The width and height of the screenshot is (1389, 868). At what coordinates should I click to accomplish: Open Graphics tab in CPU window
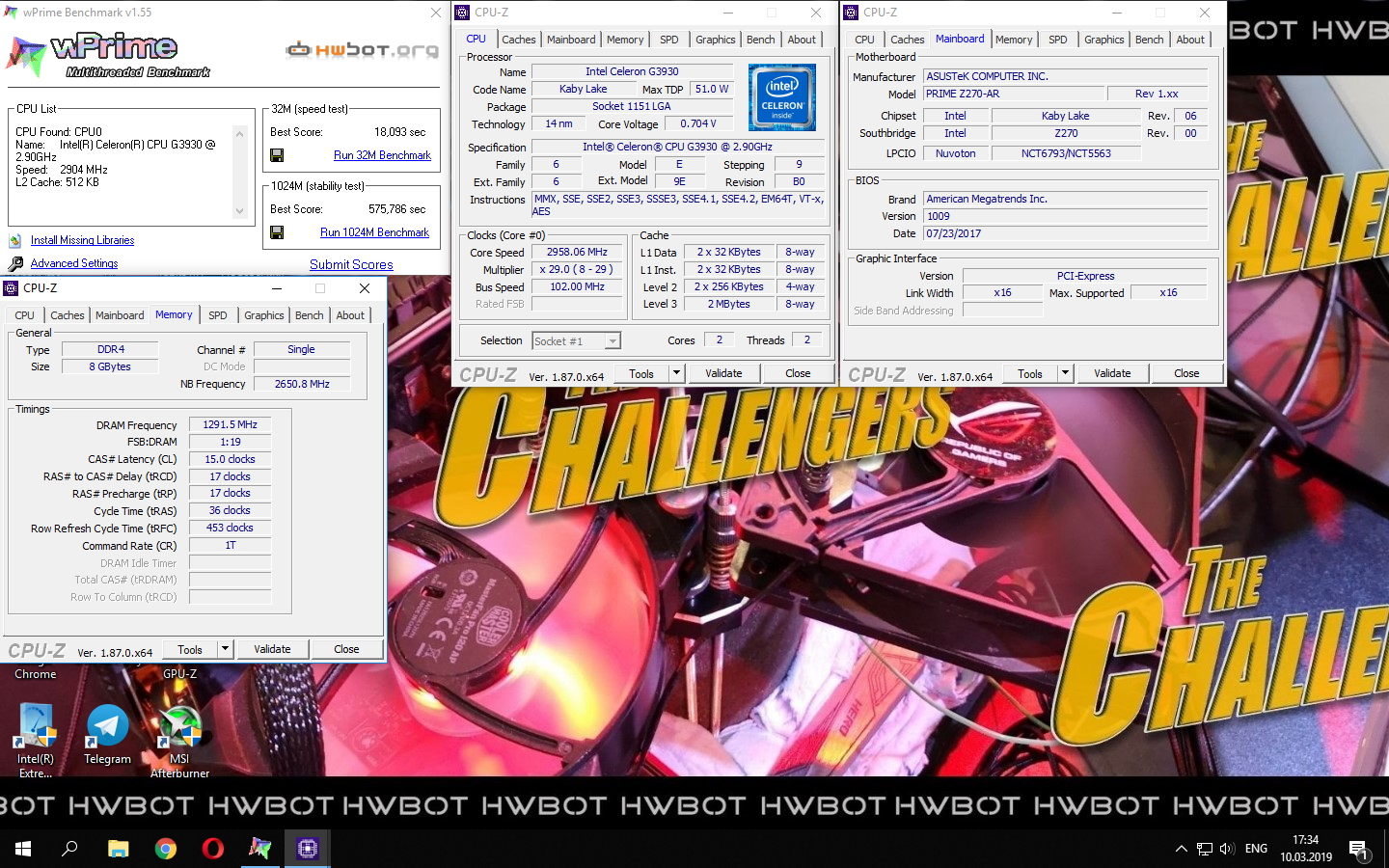coord(716,40)
